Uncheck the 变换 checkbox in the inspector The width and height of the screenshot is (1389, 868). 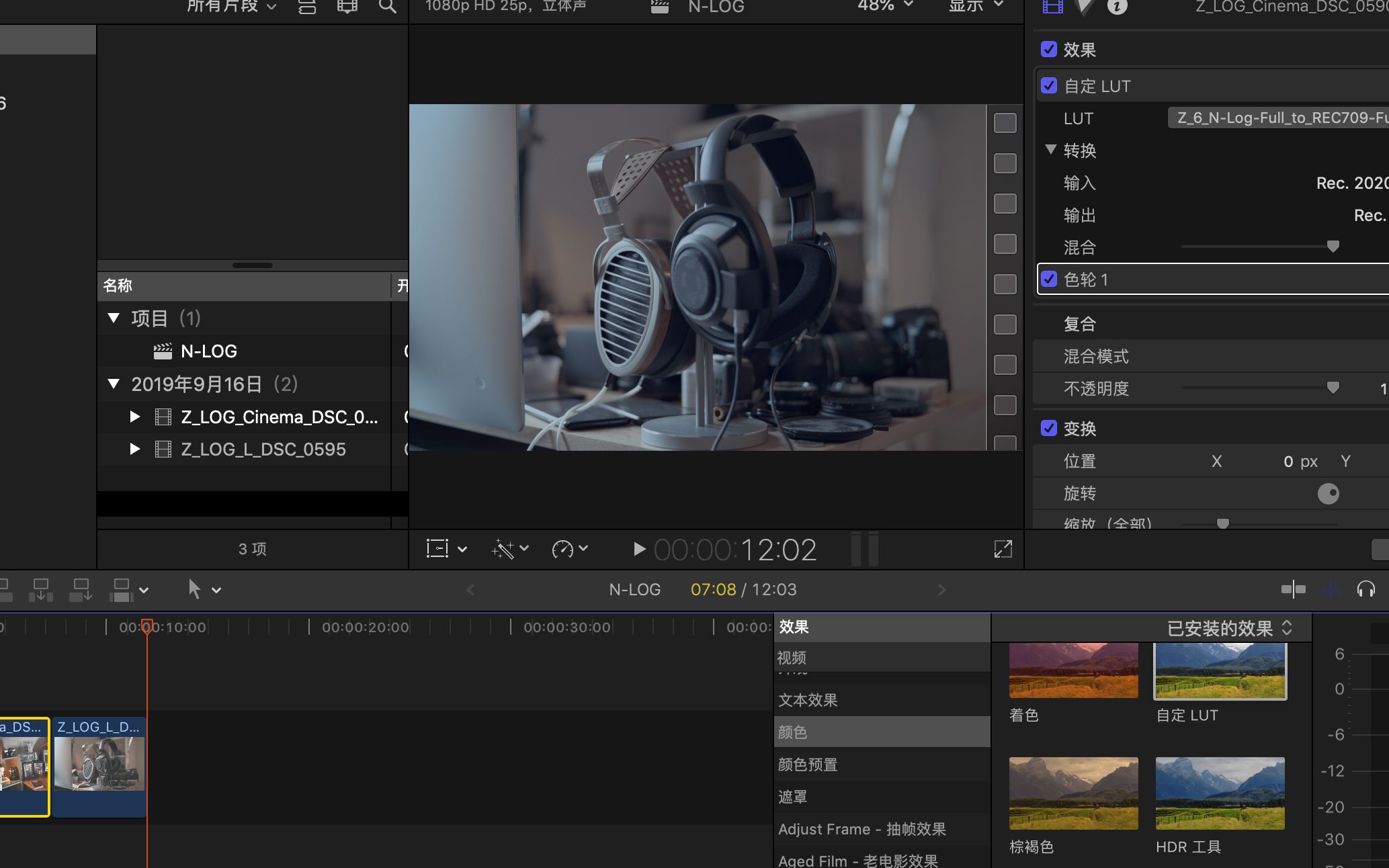pyautogui.click(x=1048, y=428)
